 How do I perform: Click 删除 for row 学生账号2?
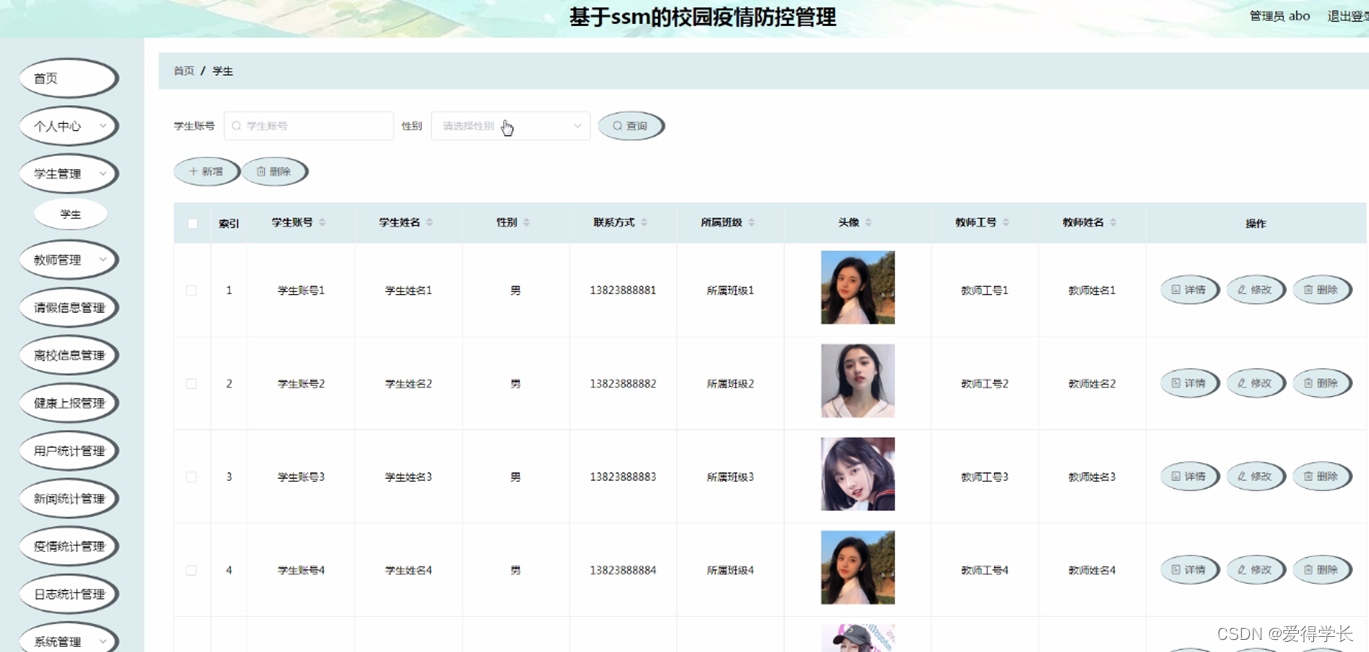coord(1322,383)
